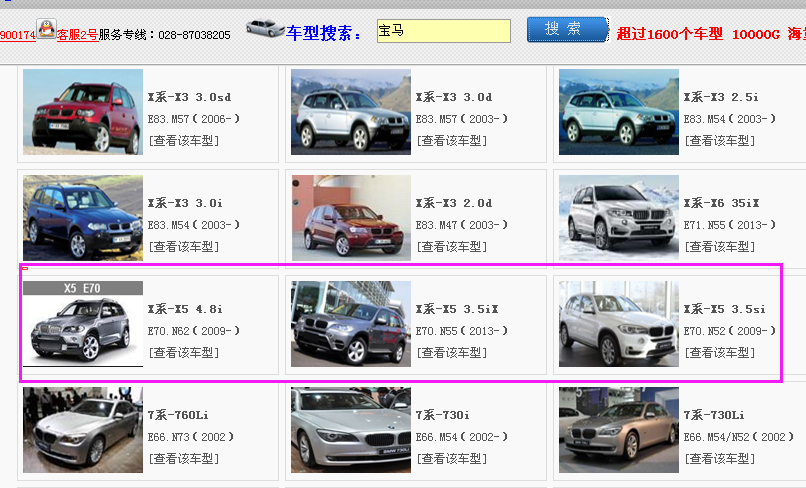Screen dimensions: 806x488
Task: Open the 7系-760Li car thumbnail
Action: (83, 430)
